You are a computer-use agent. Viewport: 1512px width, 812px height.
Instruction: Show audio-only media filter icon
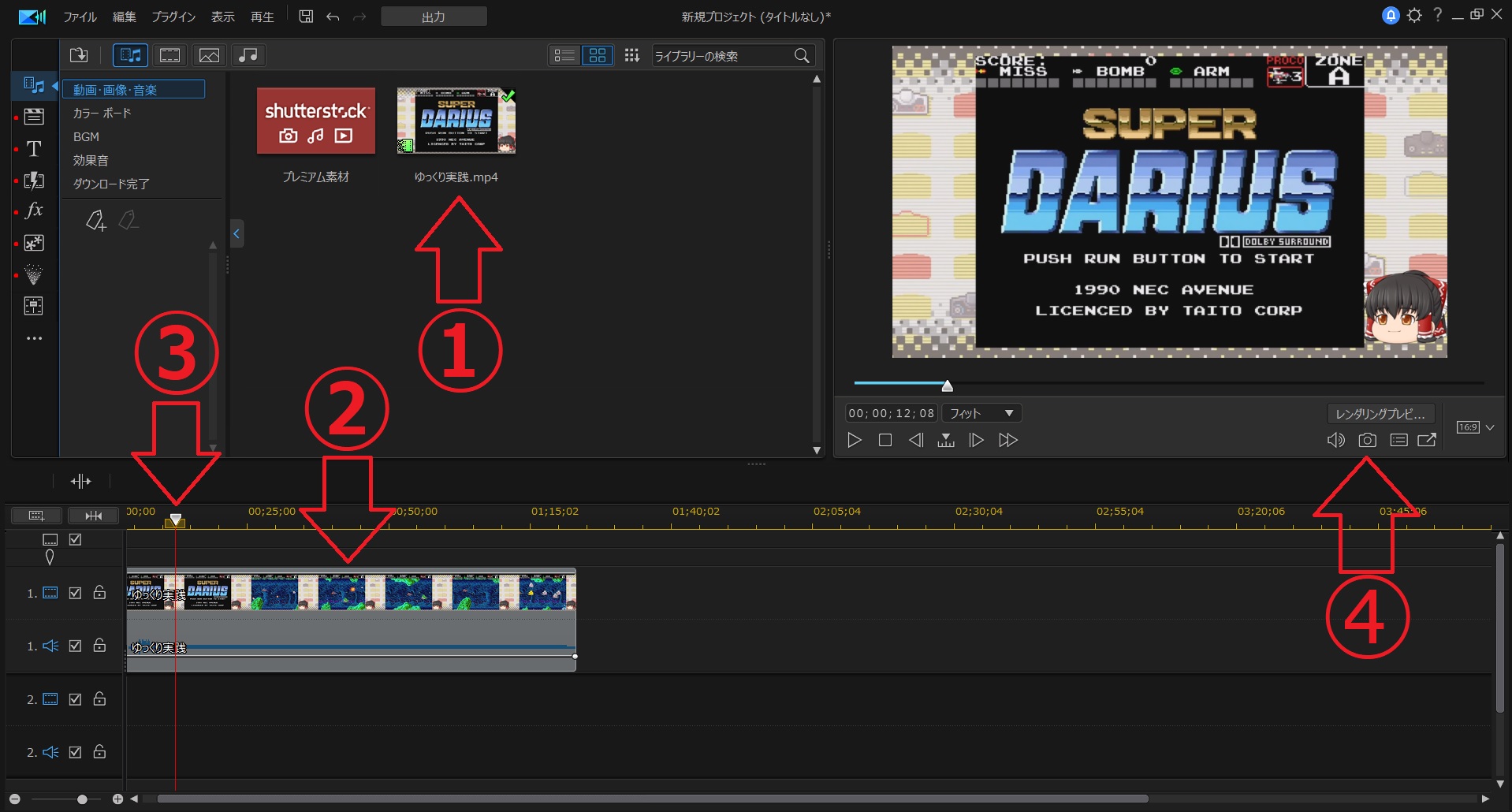pos(248,55)
